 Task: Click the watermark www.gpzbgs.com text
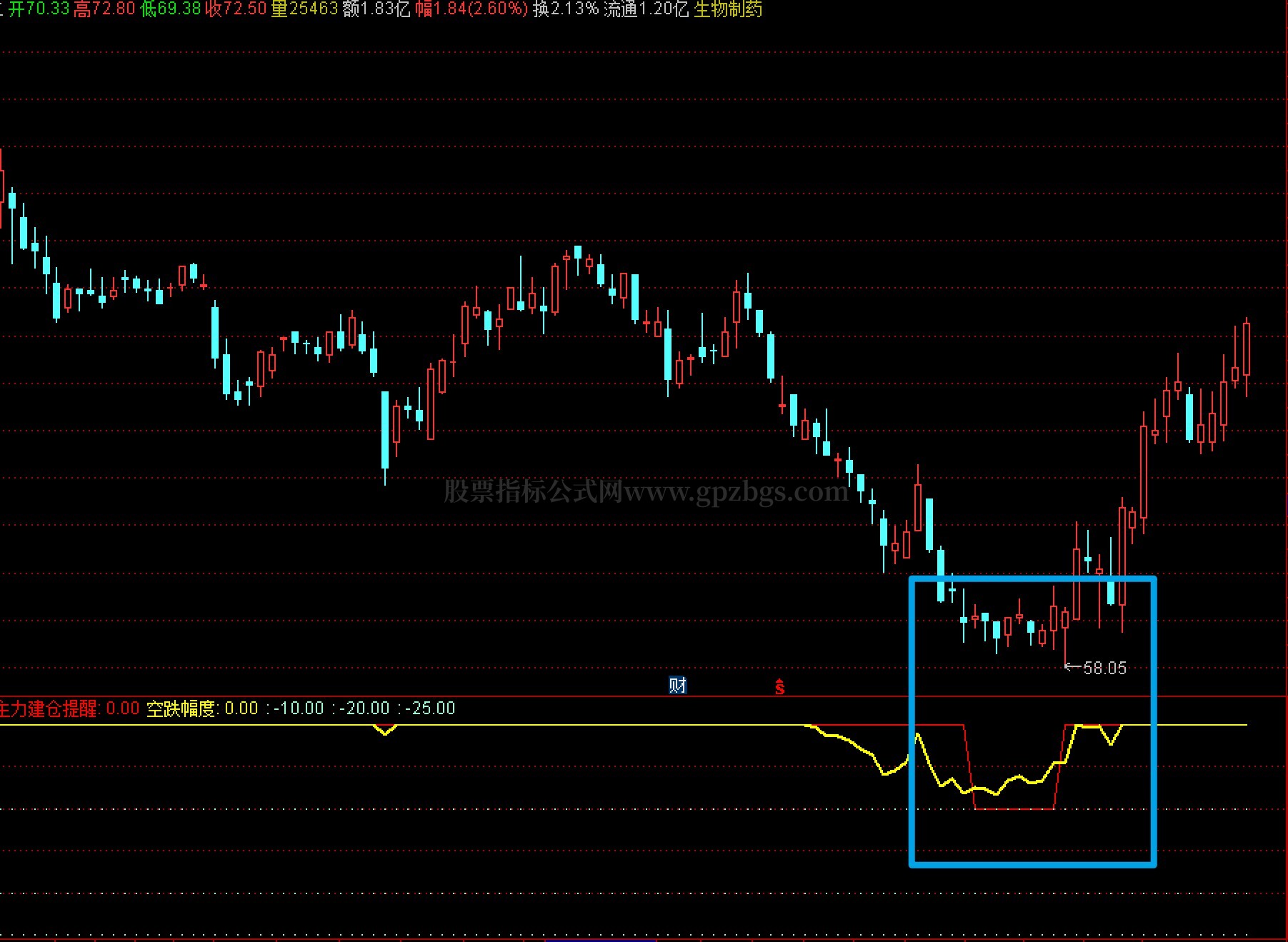736,491
